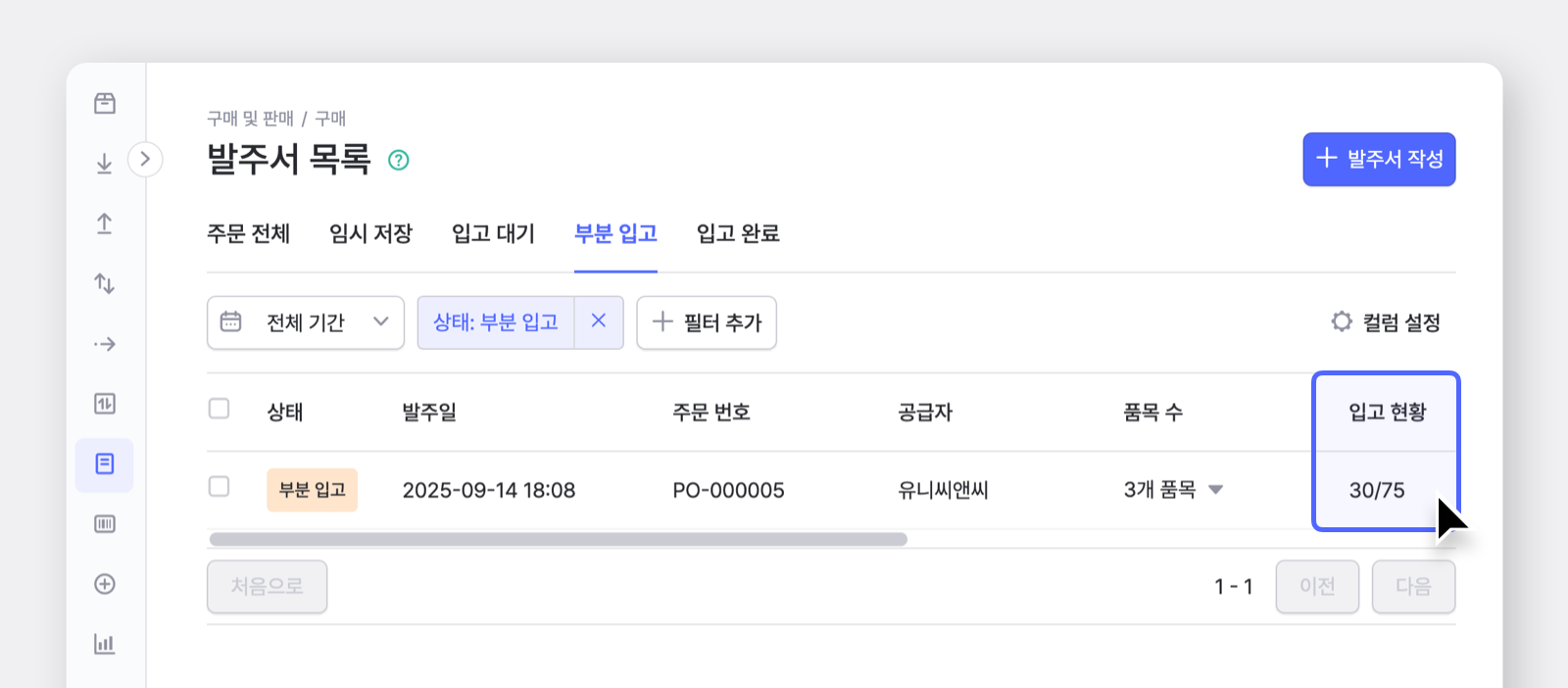Click the download arrow sidebar icon
The image size is (1568, 688).
(105, 164)
